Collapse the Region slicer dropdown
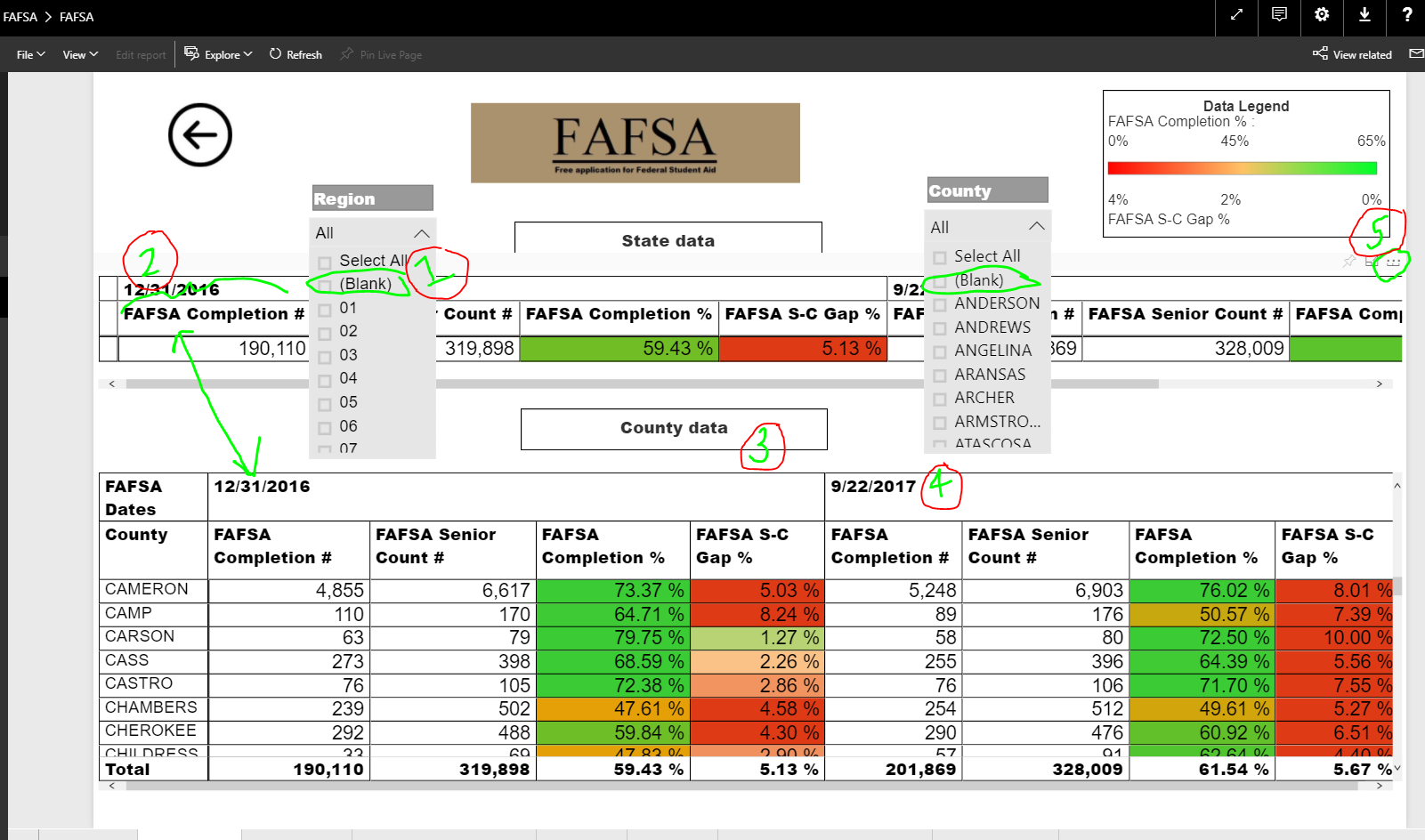1425x840 pixels. click(x=422, y=233)
